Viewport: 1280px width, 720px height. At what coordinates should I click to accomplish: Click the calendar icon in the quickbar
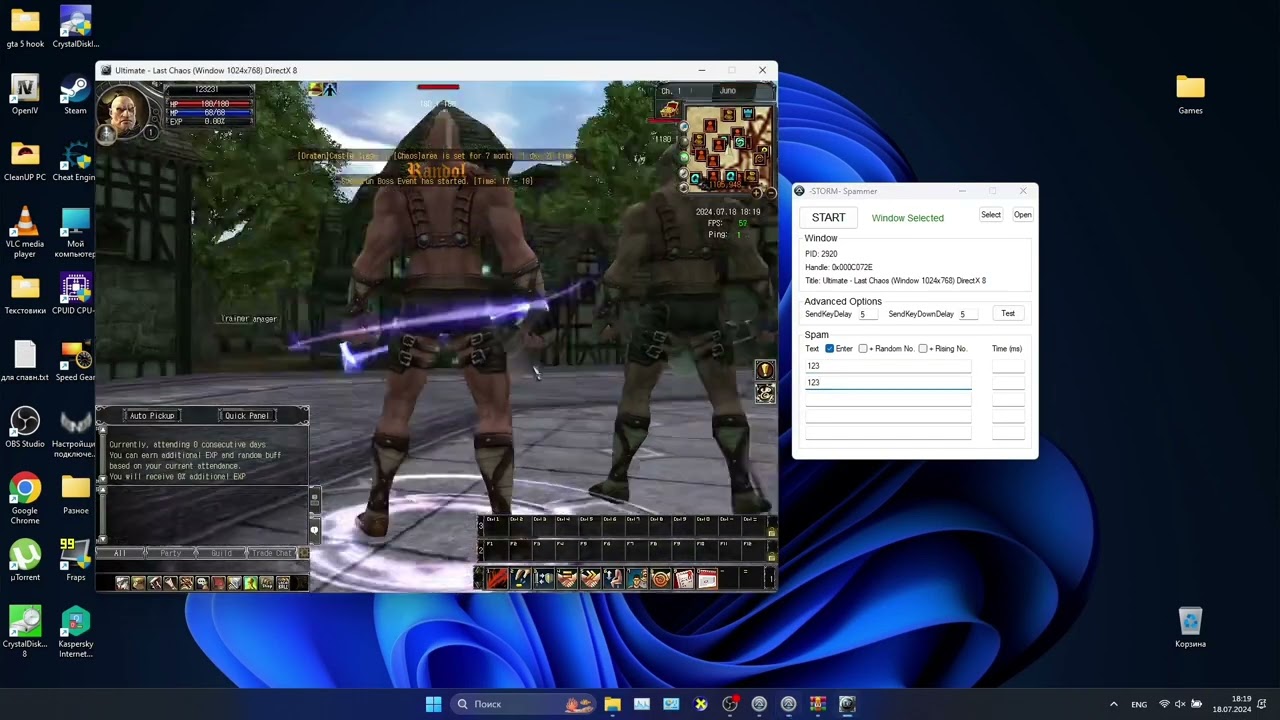(x=707, y=578)
